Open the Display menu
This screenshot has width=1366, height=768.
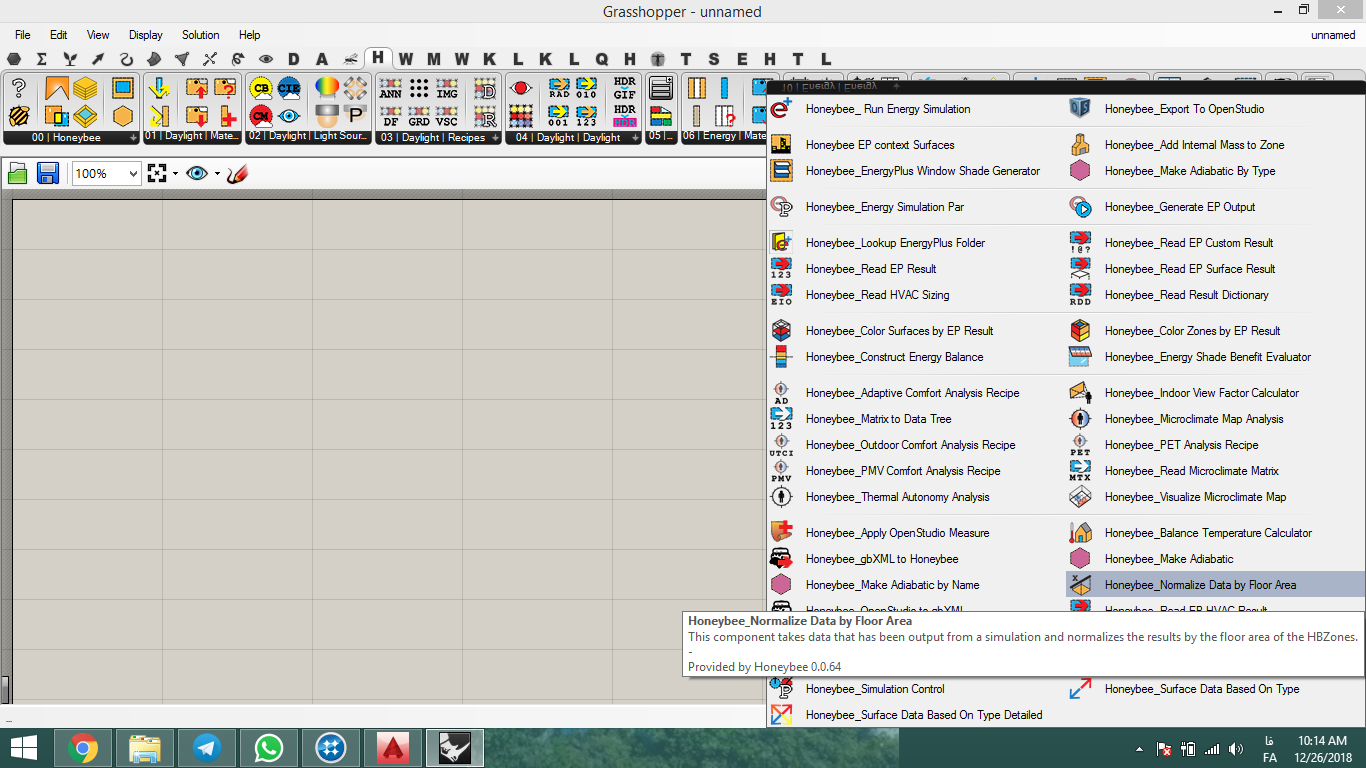(x=146, y=35)
